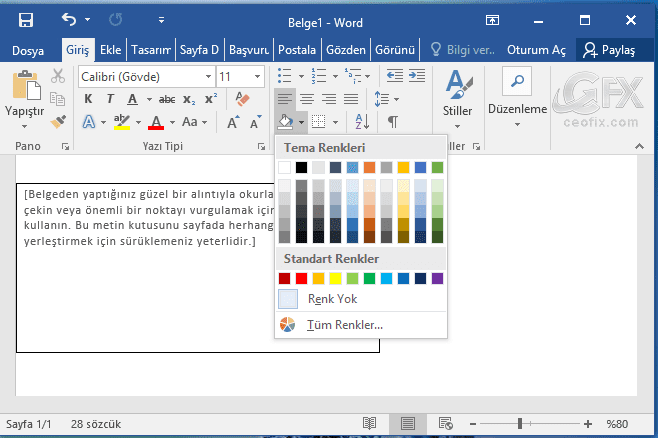Switch to read mode view
Screen dimensions: 658x438
[x=369, y=424]
